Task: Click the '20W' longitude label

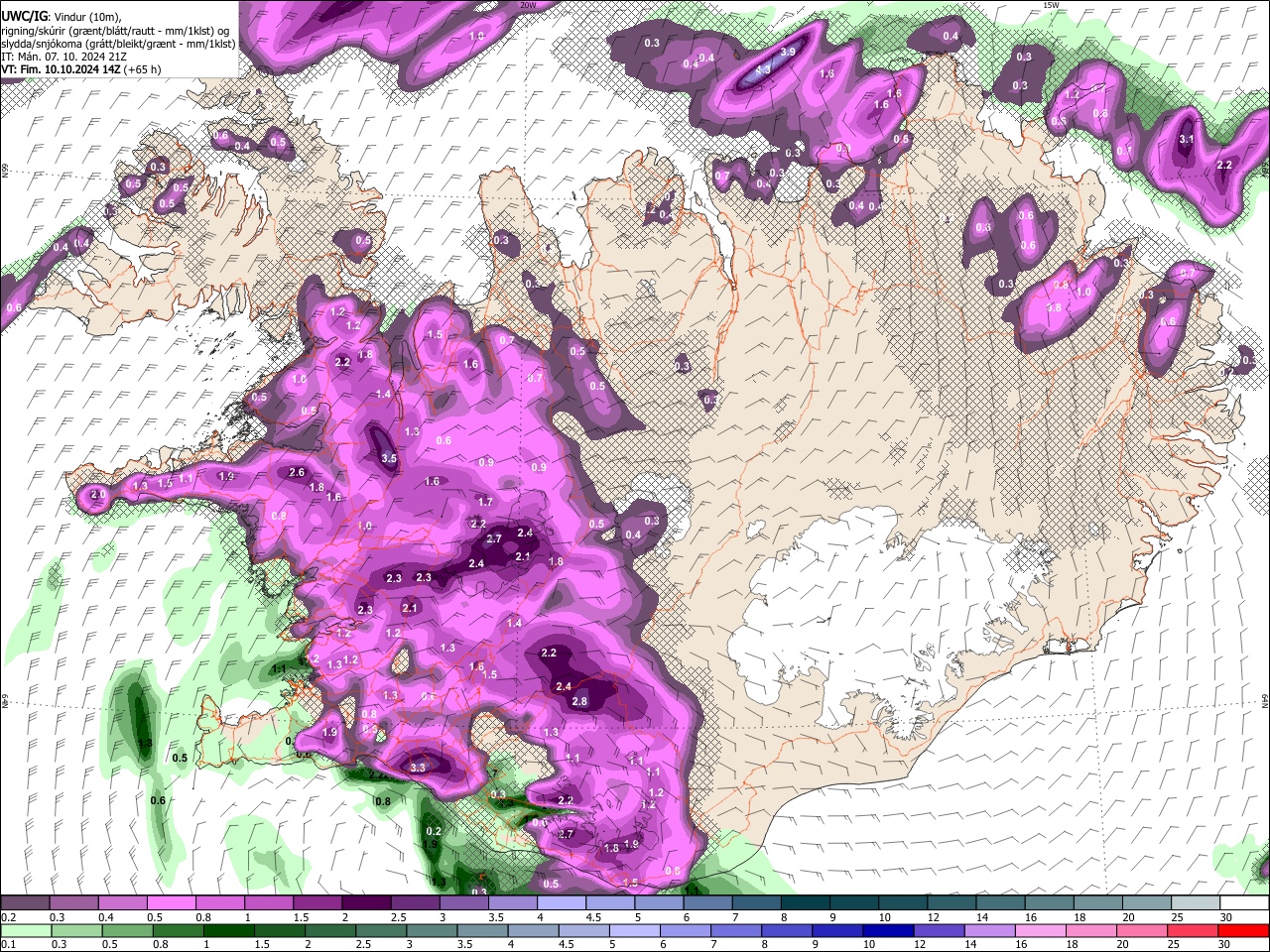Action: coord(528,5)
